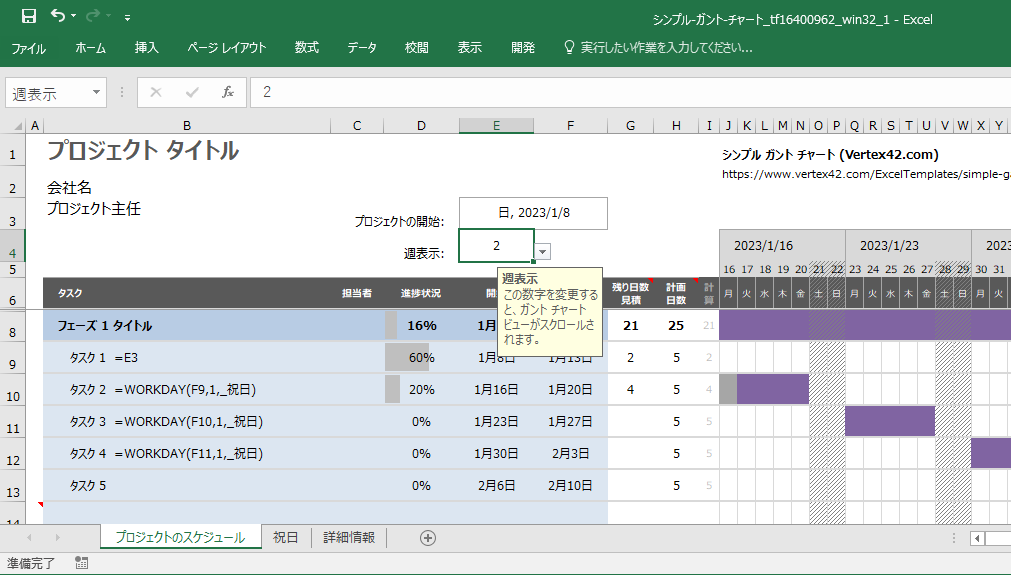Click the formula bar containing 2

coord(631,93)
